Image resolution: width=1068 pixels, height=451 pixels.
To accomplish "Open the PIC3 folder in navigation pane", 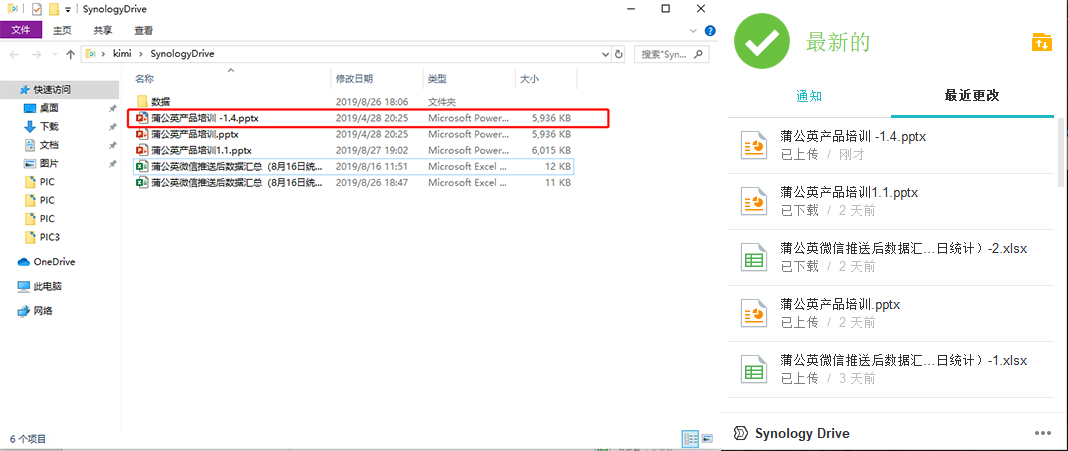I will click(x=50, y=237).
